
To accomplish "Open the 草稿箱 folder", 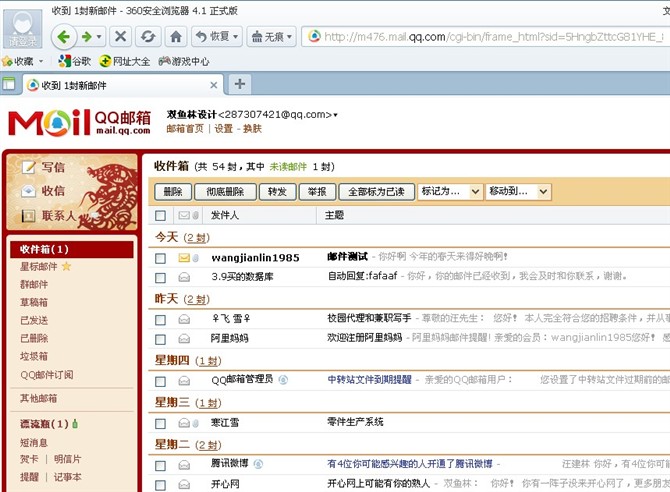I will coord(34,302).
